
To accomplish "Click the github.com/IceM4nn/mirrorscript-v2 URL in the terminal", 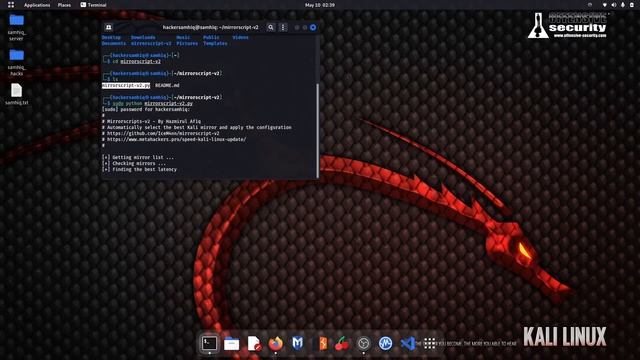I will (163, 133).
